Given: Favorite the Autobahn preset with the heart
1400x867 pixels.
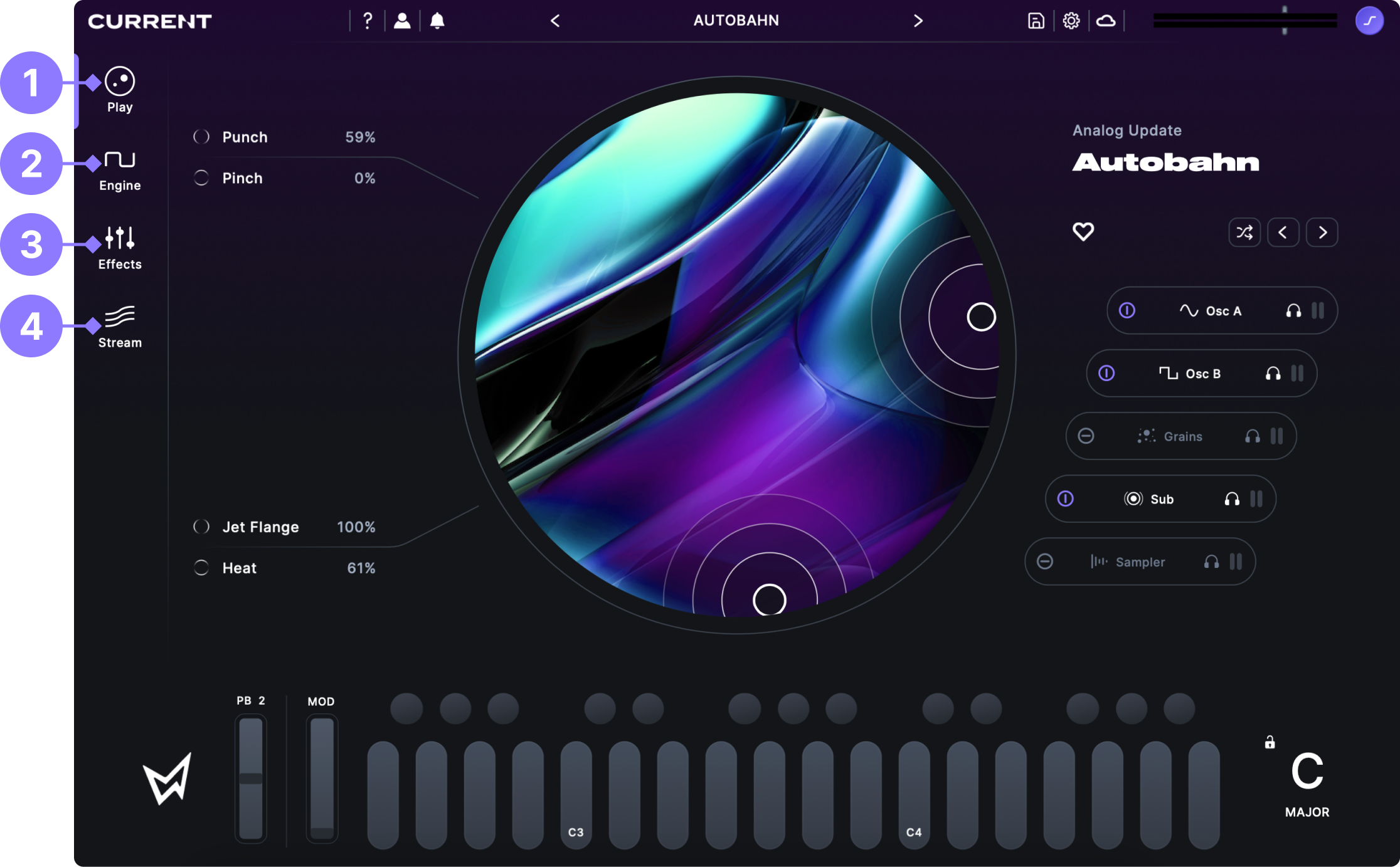Looking at the screenshot, I should pyautogui.click(x=1083, y=232).
